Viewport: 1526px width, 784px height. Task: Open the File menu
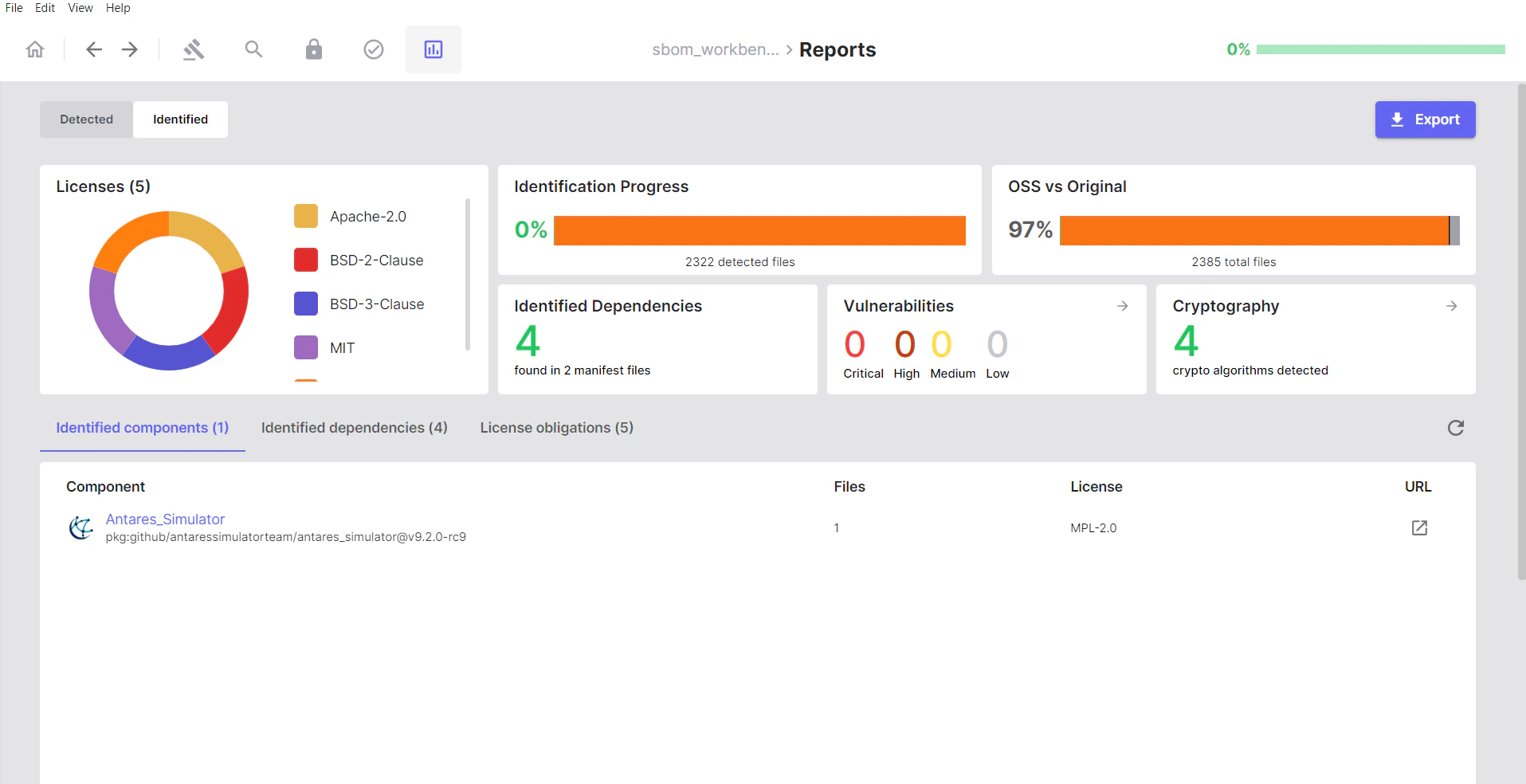tap(14, 8)
